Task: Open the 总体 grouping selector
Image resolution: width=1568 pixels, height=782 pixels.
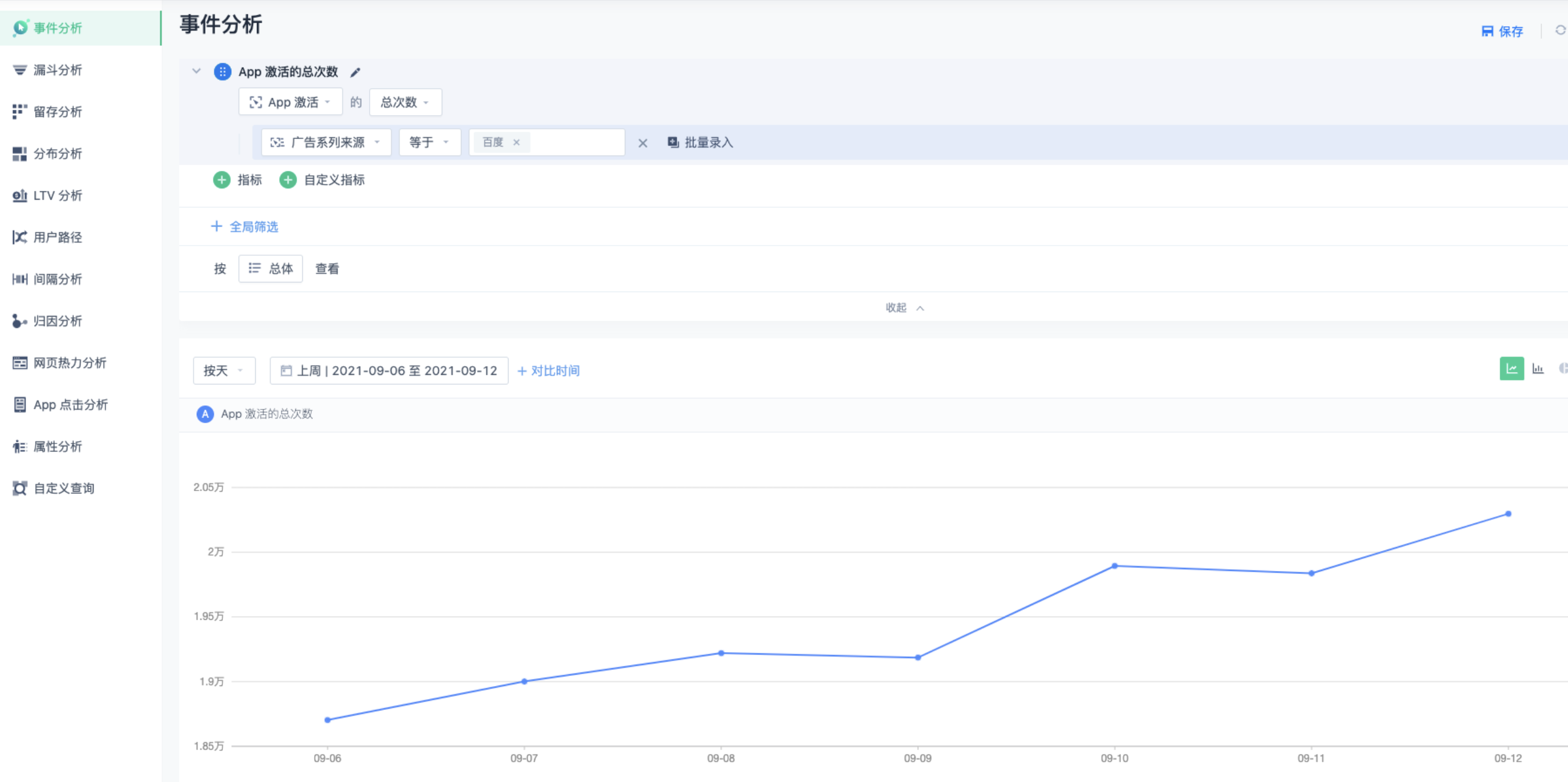Action: tap(270, 269)
